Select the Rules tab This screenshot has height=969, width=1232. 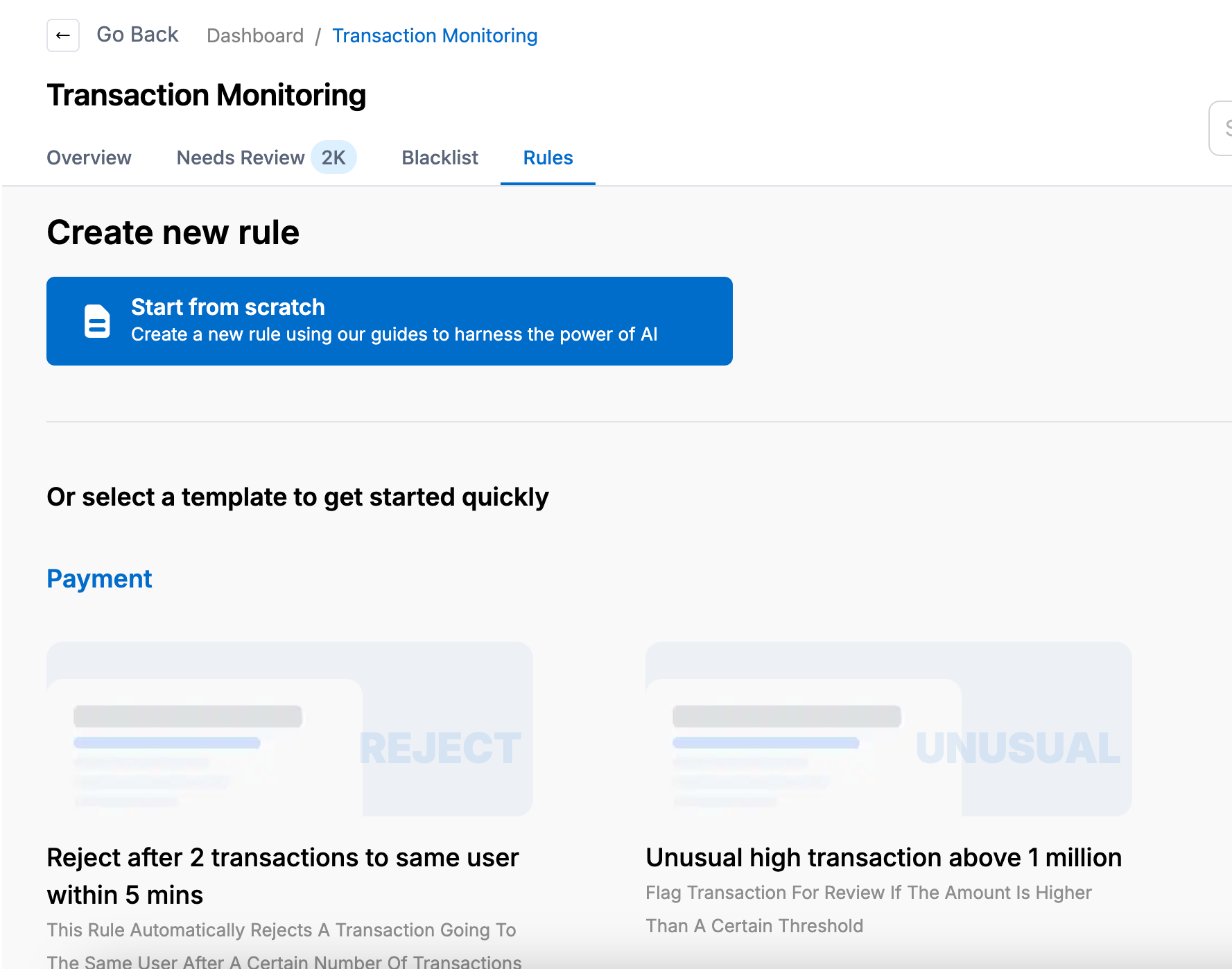tap(548, 157)
